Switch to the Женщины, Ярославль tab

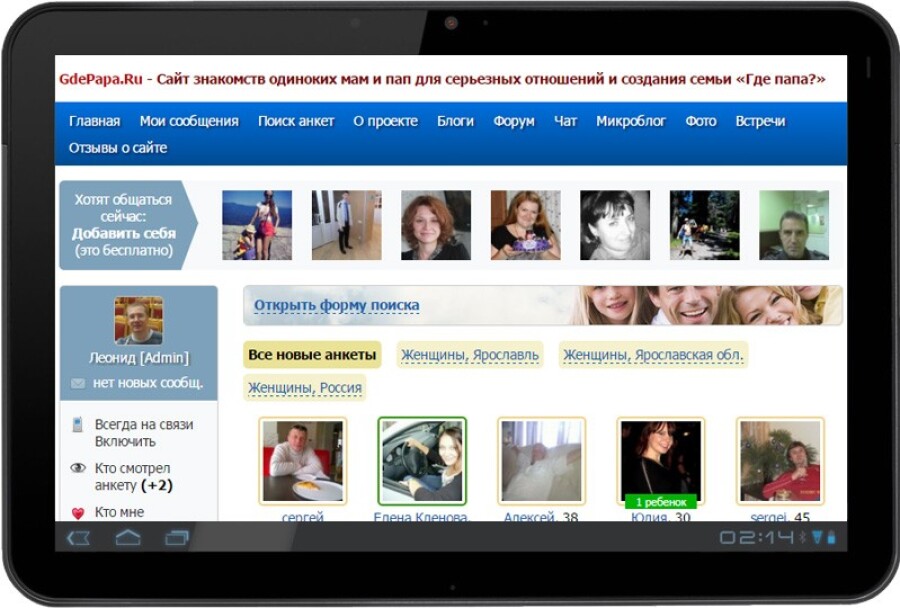(x=469, y=355)
